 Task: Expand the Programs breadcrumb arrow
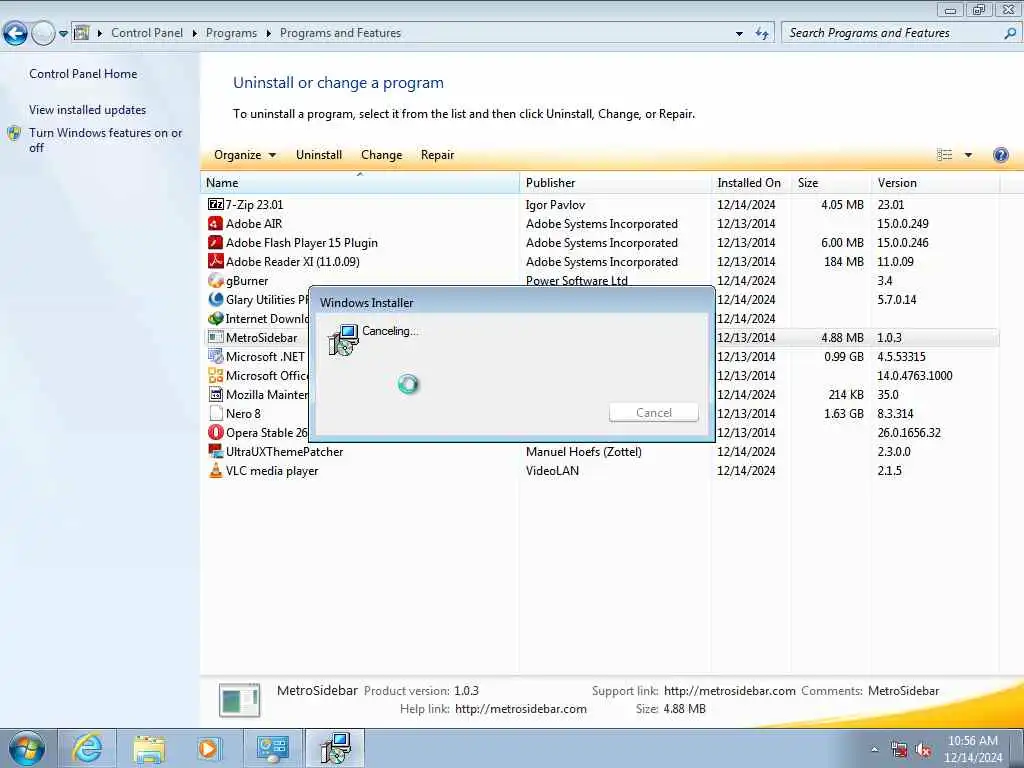tap(268, 33)
